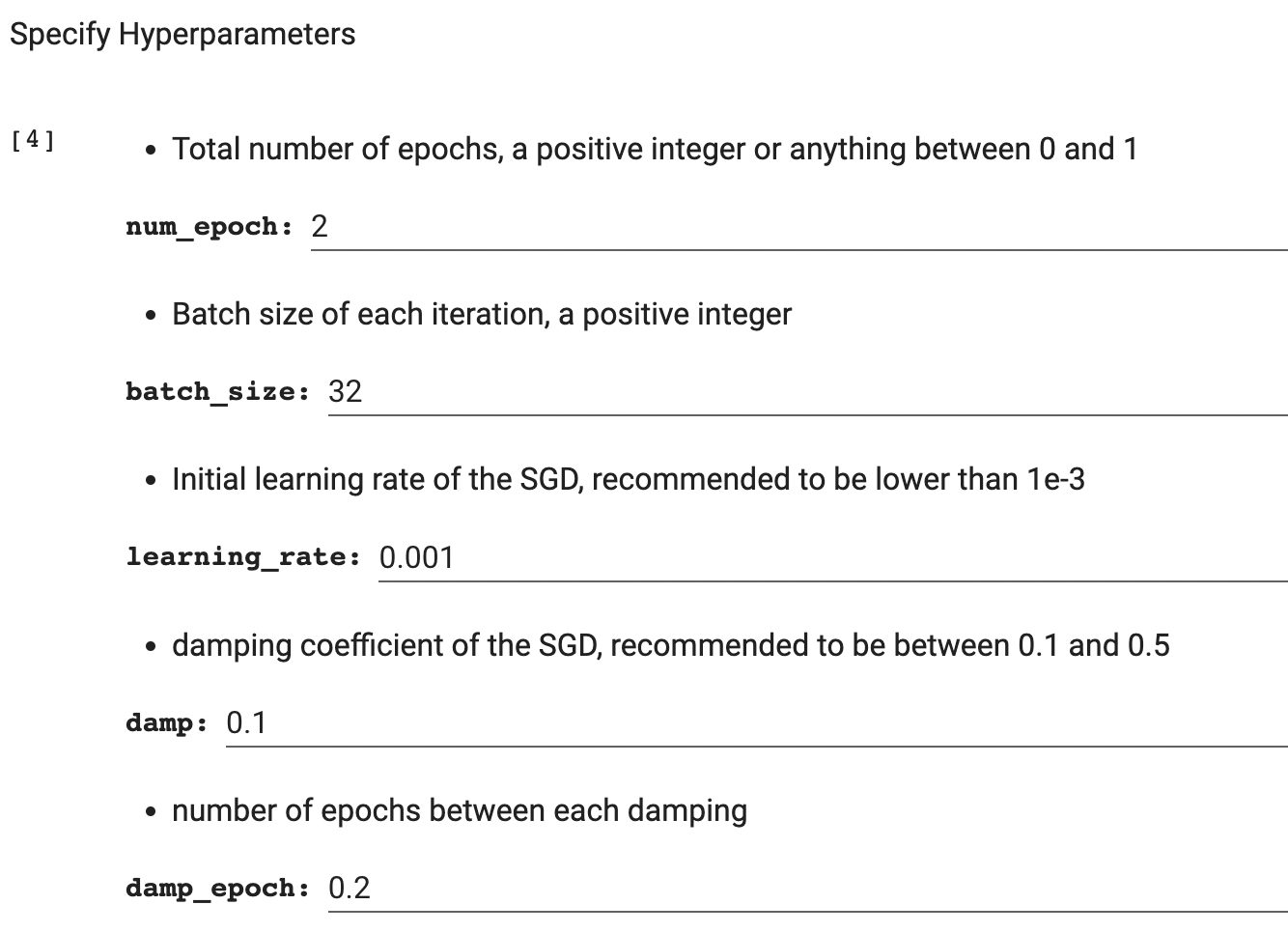The image size is (1288, 933).
Task: Click the damping coefficient description text
Action: 671,645
